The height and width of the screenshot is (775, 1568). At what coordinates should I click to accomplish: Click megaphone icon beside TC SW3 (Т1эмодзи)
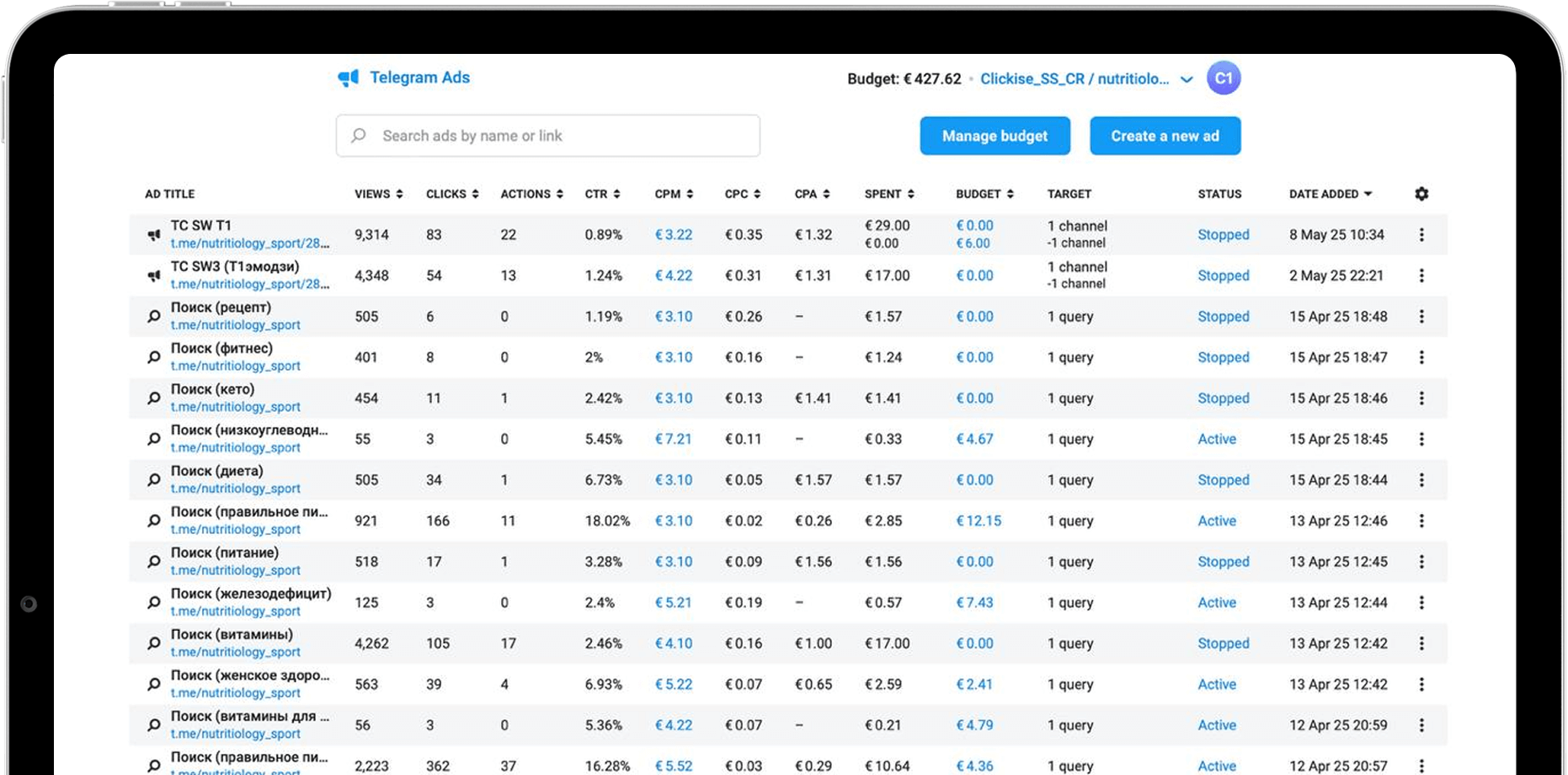click(x=154, y=275)
